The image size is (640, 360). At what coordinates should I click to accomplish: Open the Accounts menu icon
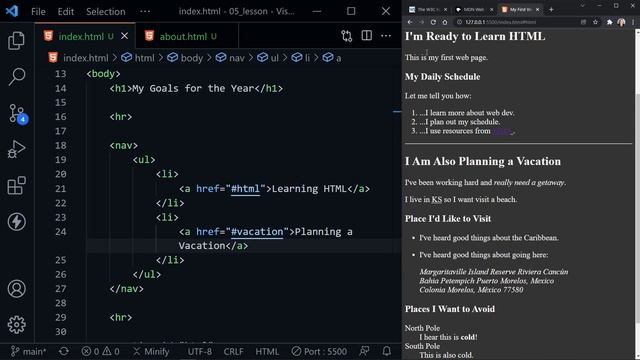(x=16, y=289)
